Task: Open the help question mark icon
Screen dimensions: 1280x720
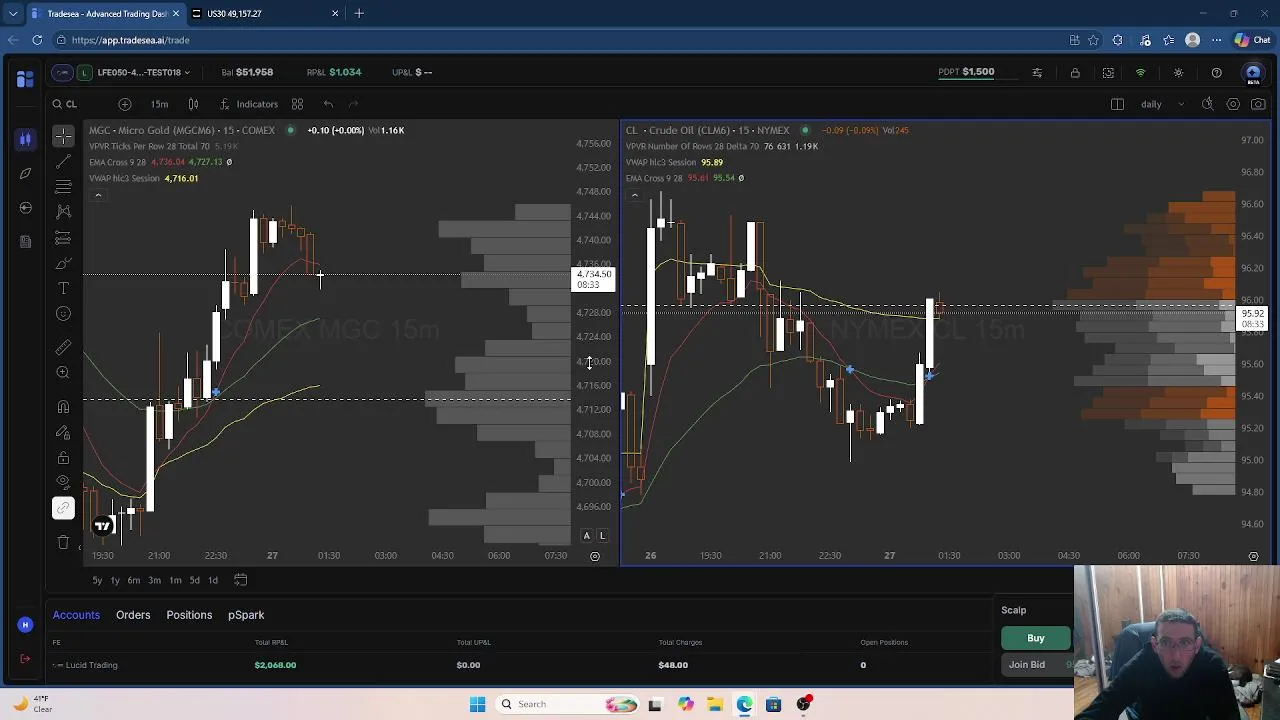Action: (x=1216, y=72)
